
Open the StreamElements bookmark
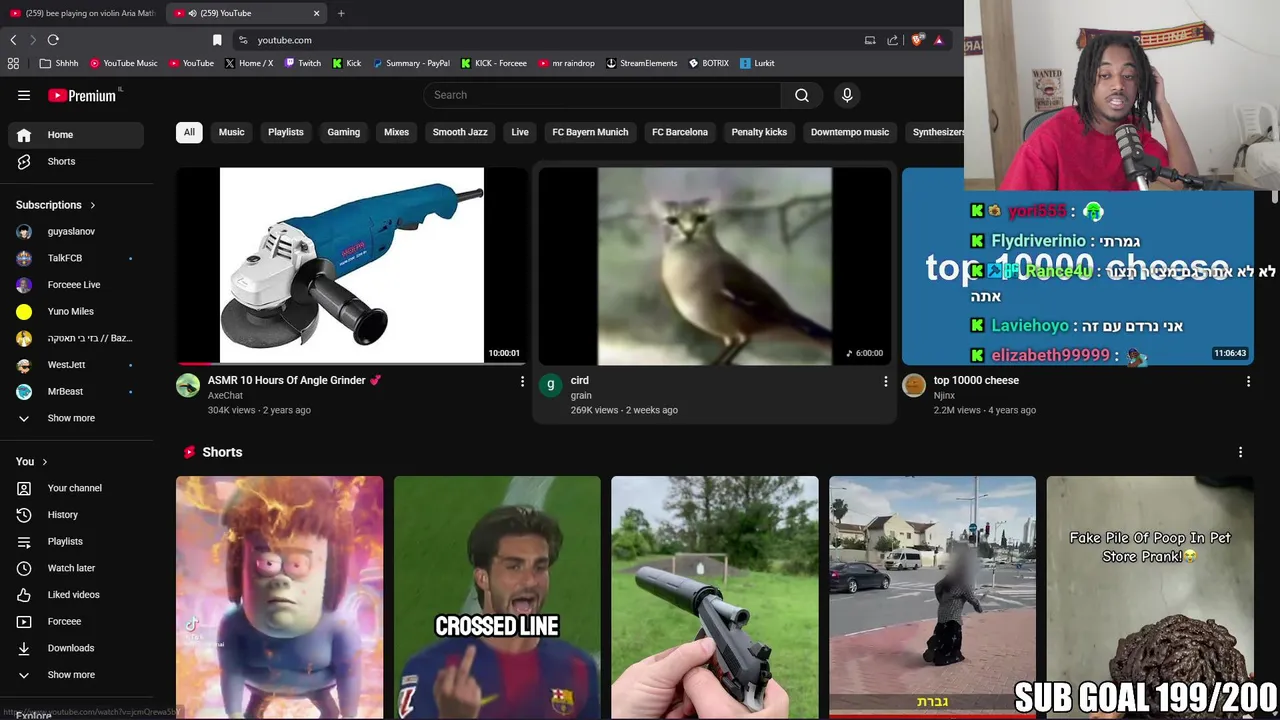click(x=641, y=63)
